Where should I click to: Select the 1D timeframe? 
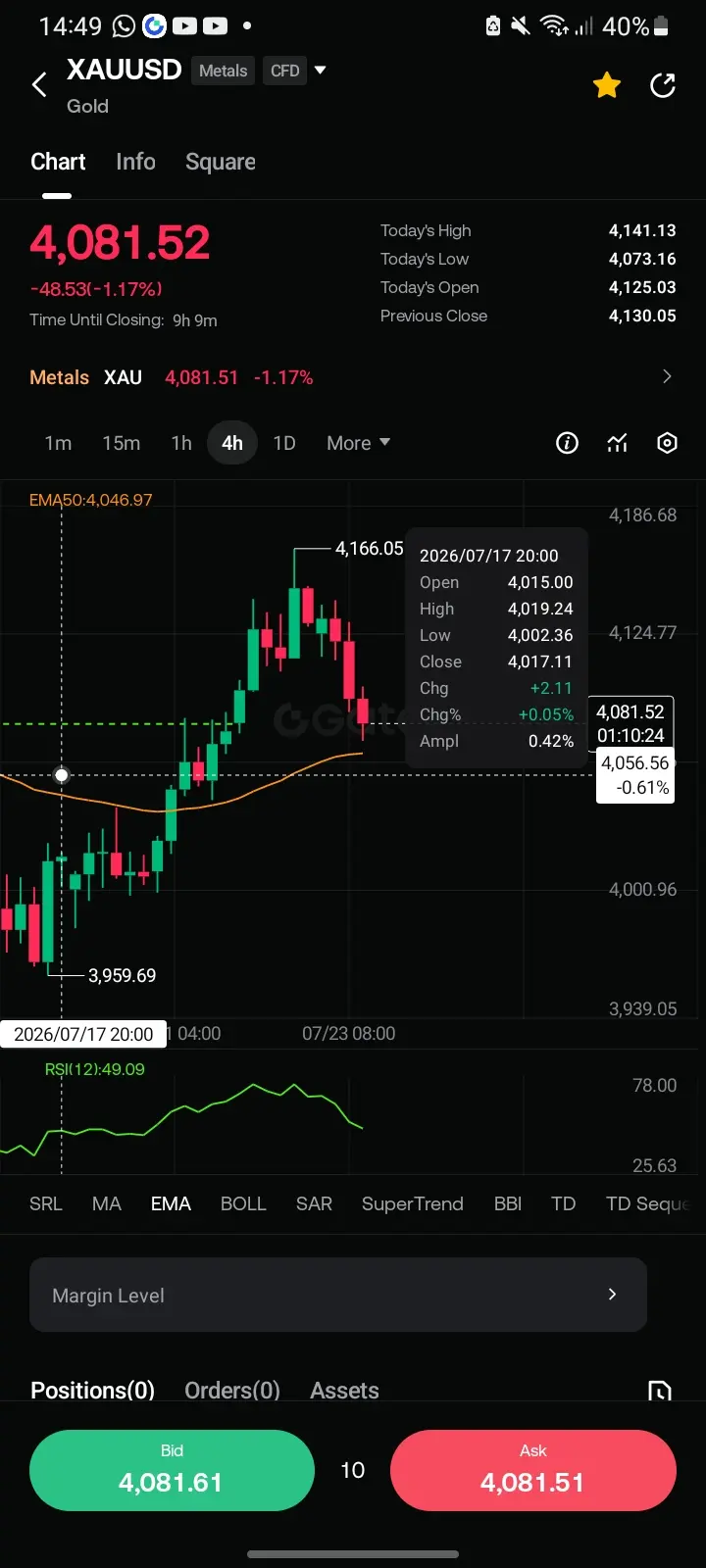284,443
